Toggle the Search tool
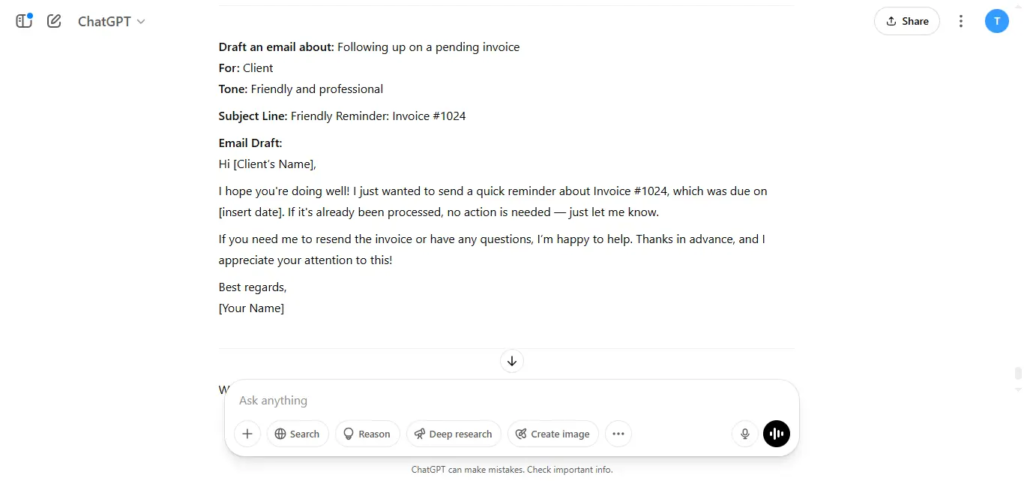 coord(297,433)
